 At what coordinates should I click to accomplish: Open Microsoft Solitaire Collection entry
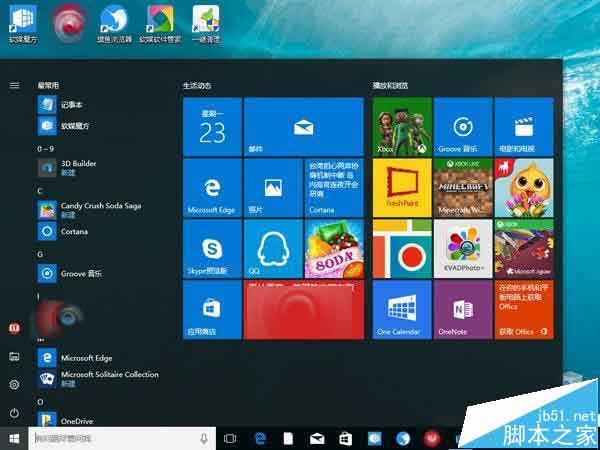98,378
